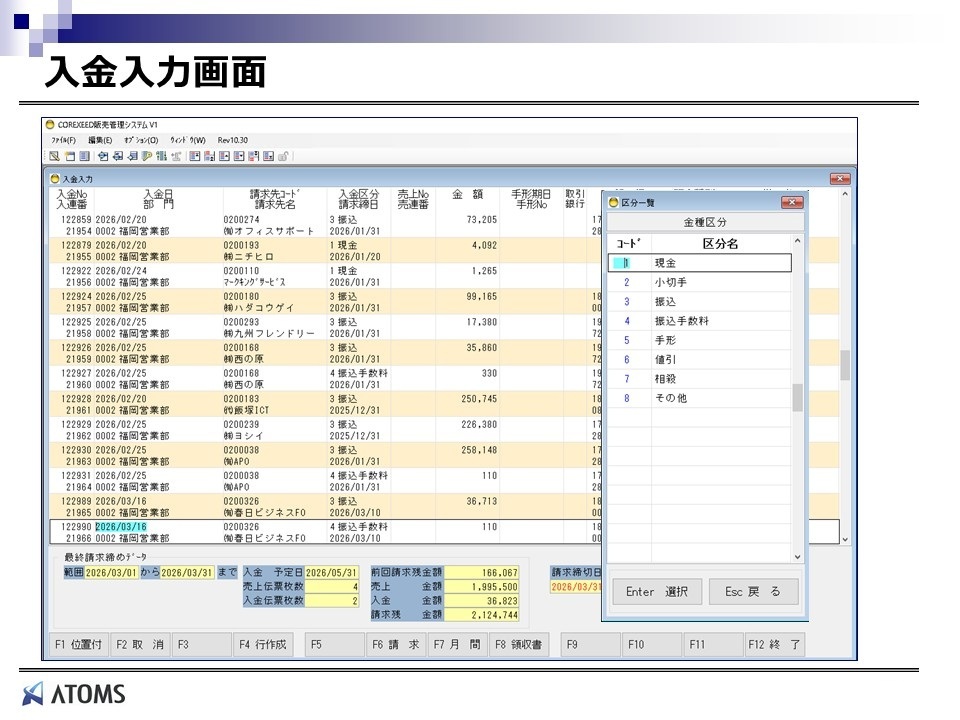Click the COREXEED app icon in title bar

49,124
